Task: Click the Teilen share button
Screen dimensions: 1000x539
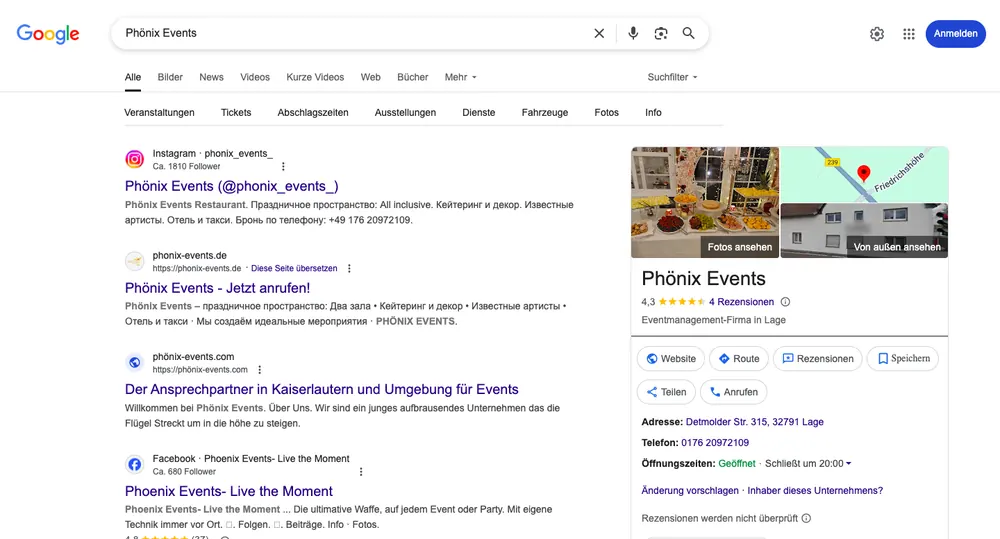Action: [666, 392]
